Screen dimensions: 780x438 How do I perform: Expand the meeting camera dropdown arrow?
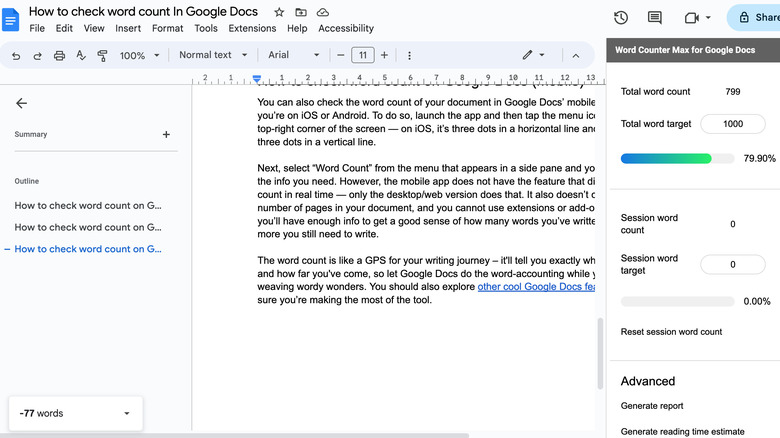pos(708,18)
